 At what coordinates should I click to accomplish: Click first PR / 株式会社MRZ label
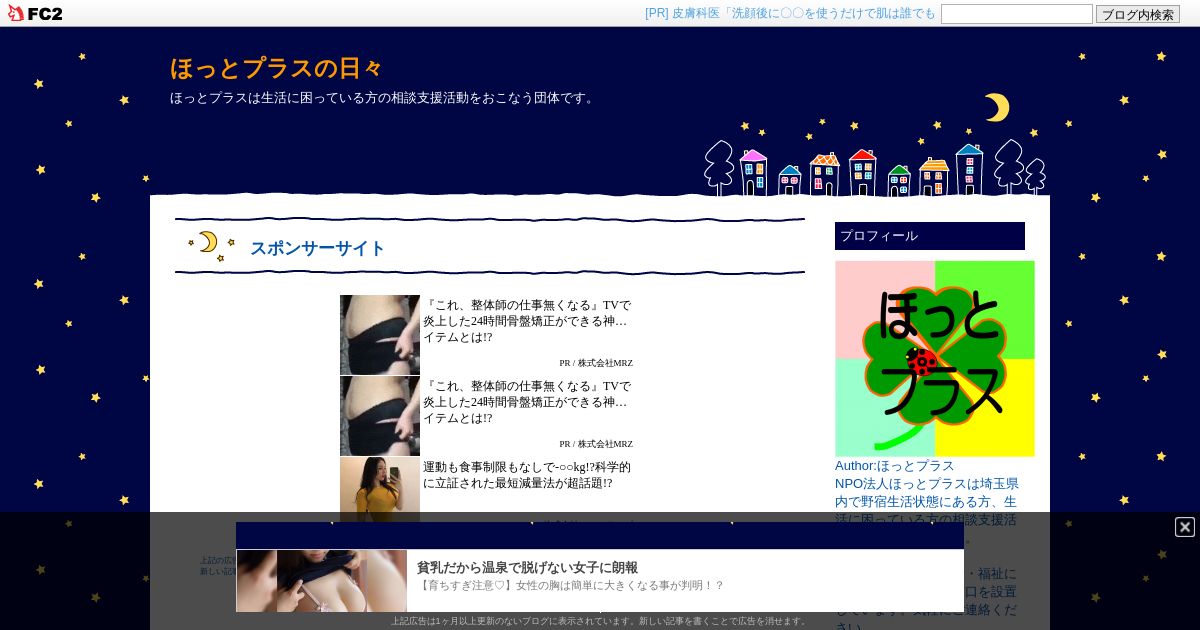(596, 363)
